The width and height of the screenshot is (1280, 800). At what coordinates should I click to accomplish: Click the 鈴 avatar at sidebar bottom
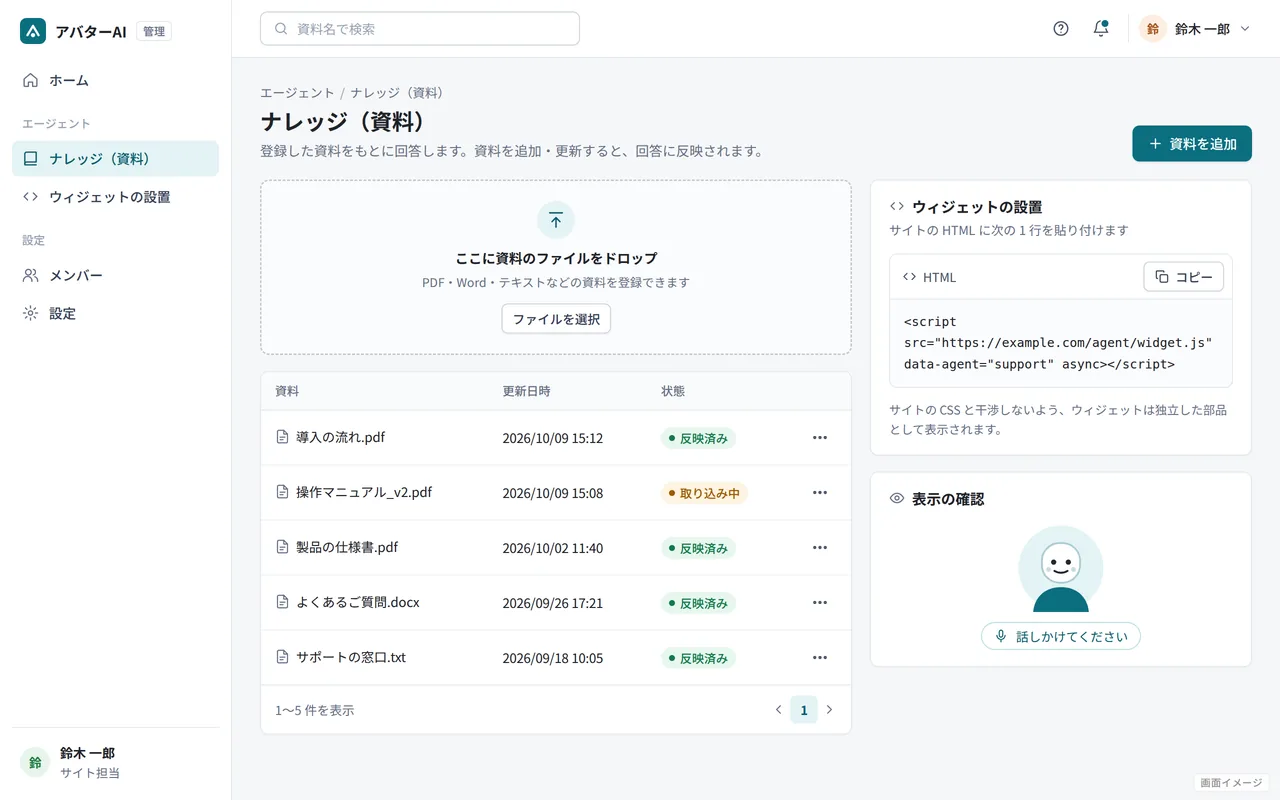tap(35, 762)
